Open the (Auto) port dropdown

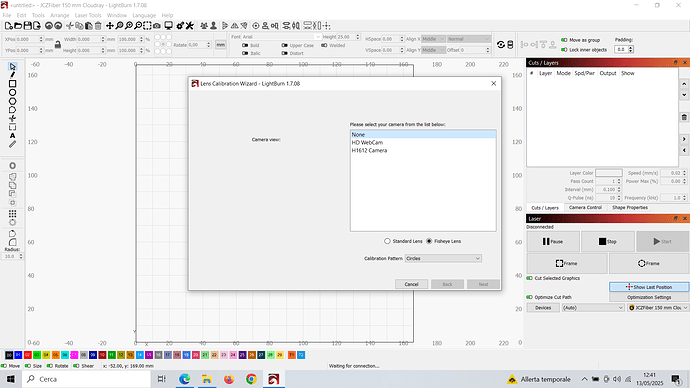tap(593, 307)
